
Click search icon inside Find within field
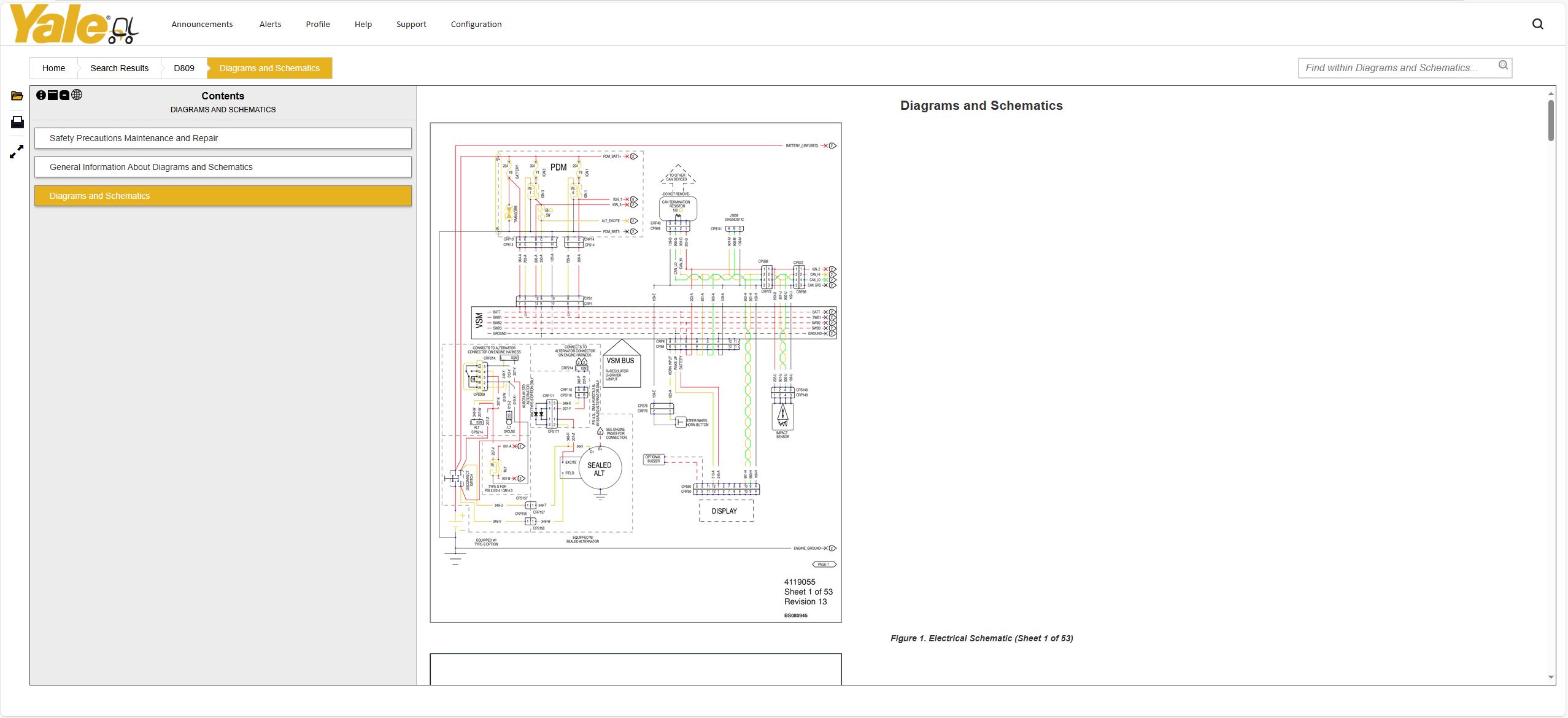point(1503,66)
